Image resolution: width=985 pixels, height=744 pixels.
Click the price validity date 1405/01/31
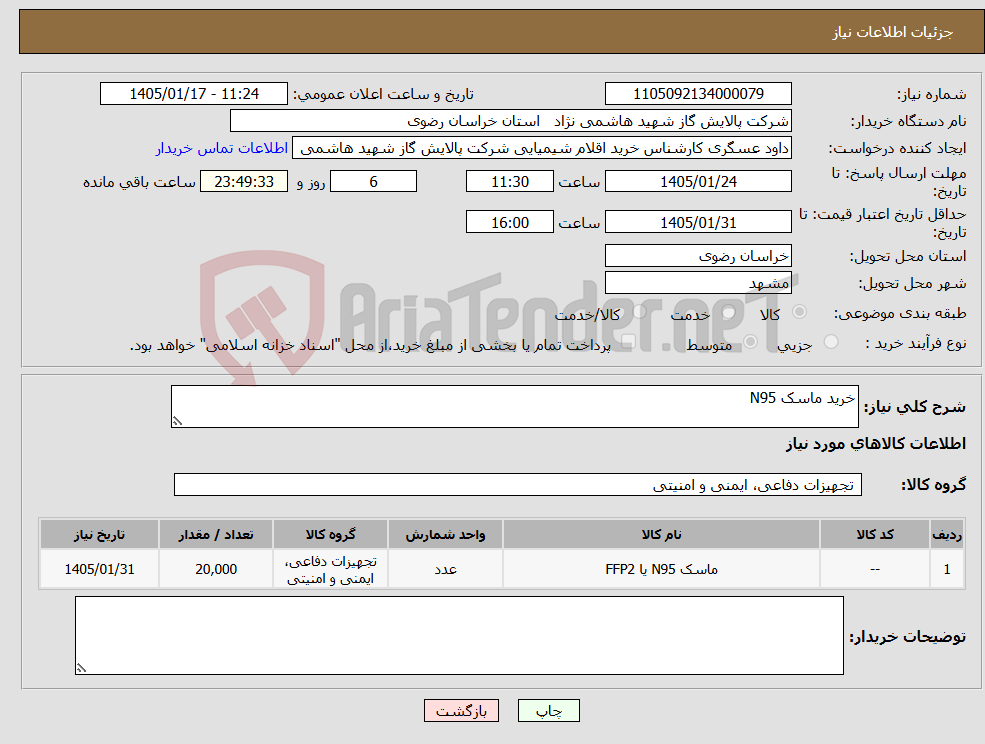[x=698, y=222]
